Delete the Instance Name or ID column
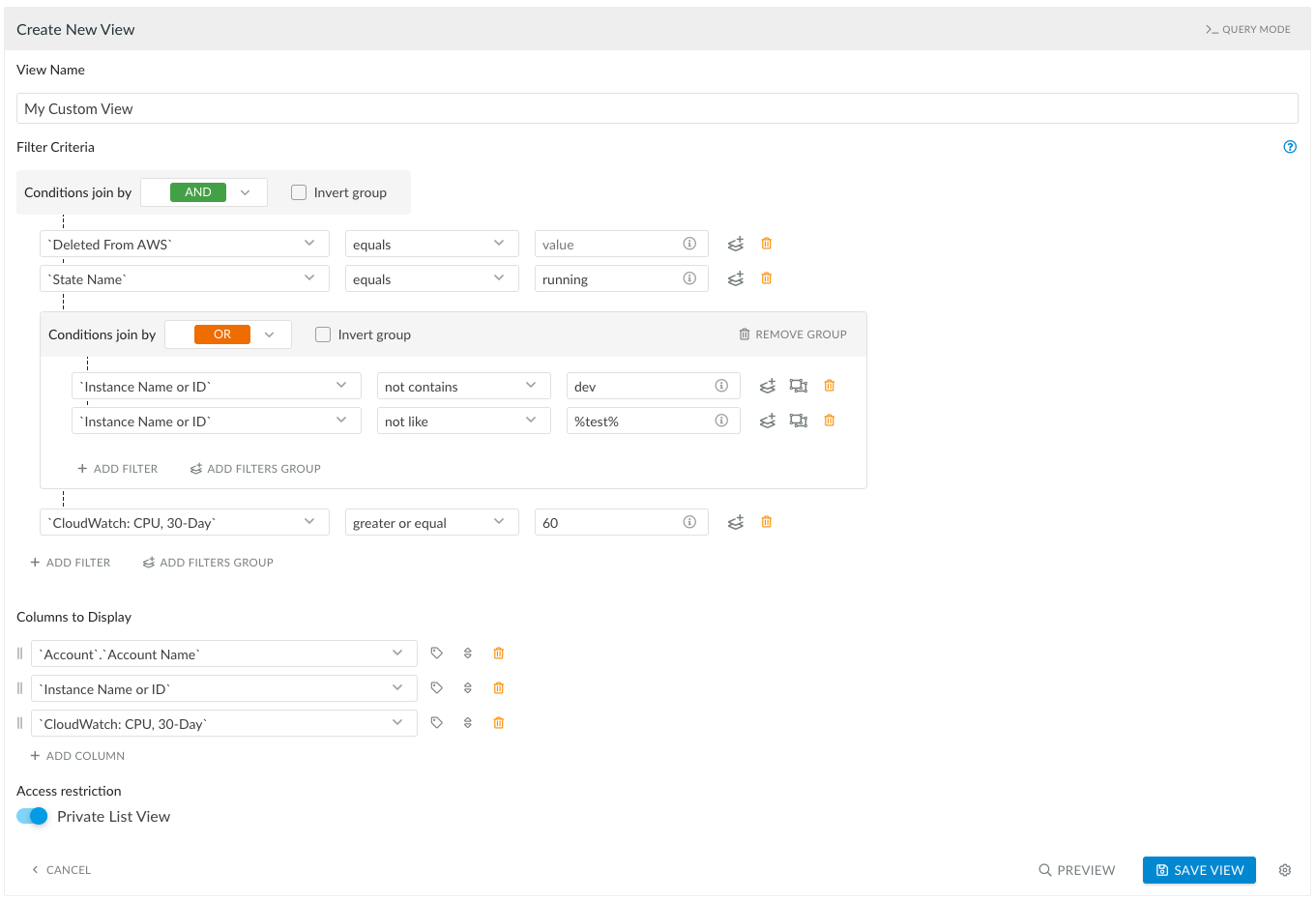Screen dimensions: 1316x901 499,688
